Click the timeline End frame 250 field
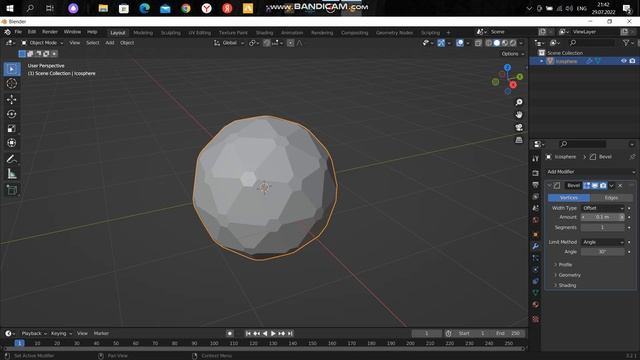 509,333
